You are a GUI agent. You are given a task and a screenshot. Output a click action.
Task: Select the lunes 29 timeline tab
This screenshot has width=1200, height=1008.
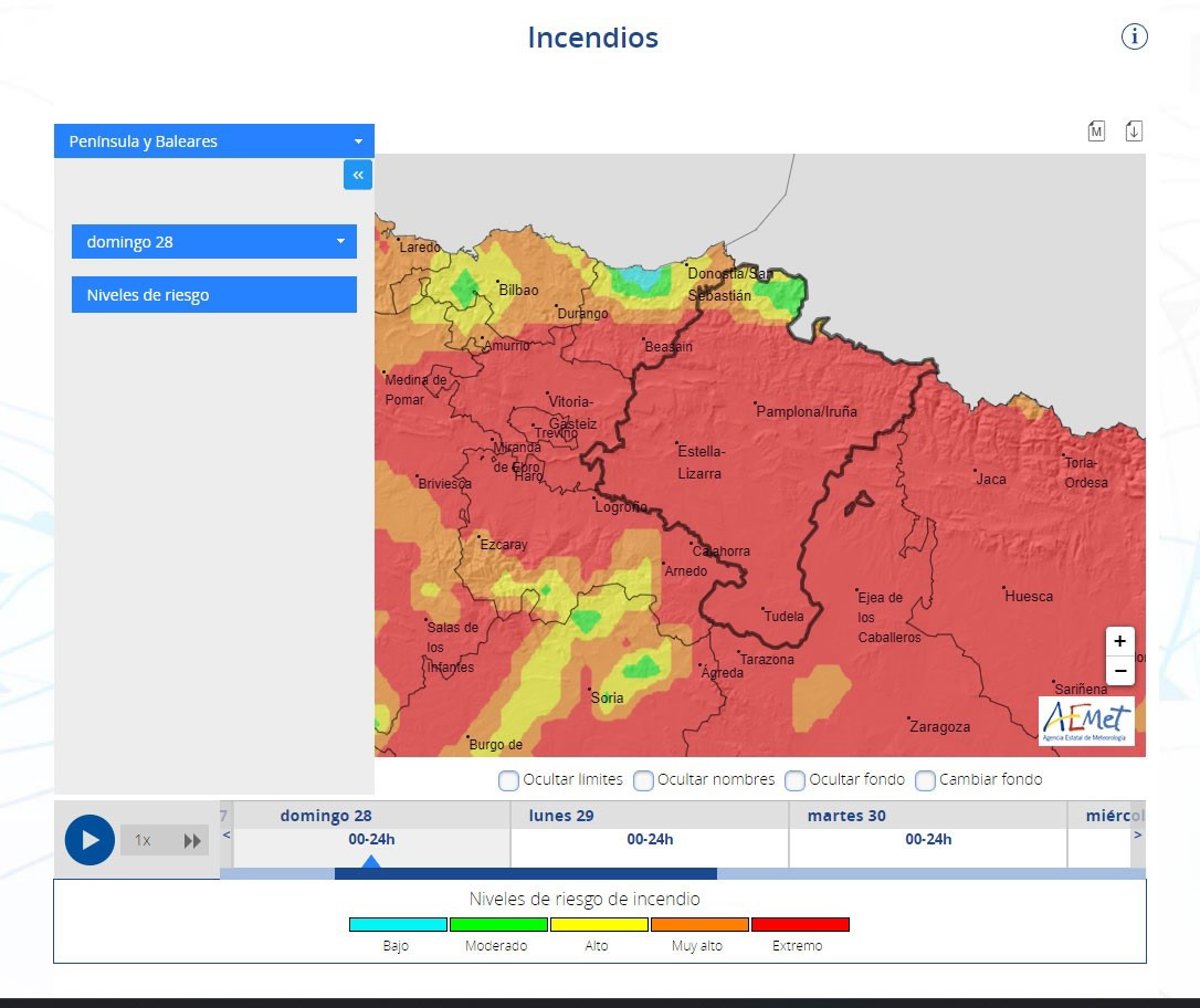pos(649,838)
